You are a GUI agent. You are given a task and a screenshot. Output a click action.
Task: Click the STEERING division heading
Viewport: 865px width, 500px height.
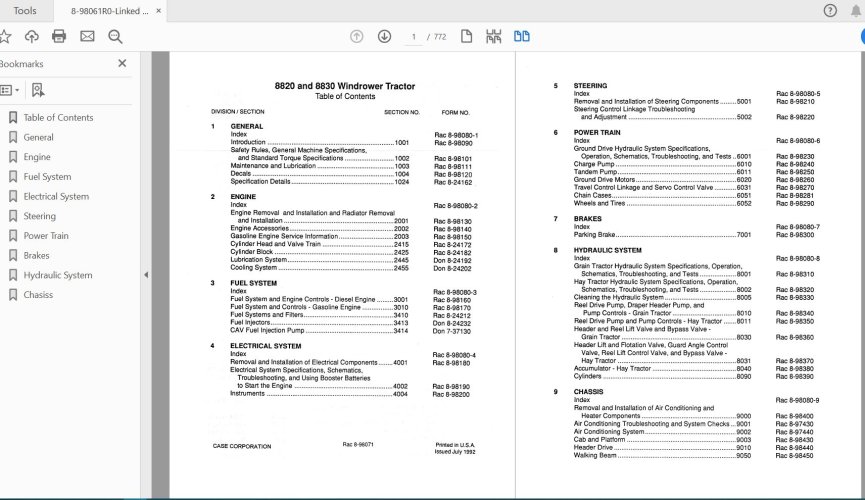coord(590,86)
